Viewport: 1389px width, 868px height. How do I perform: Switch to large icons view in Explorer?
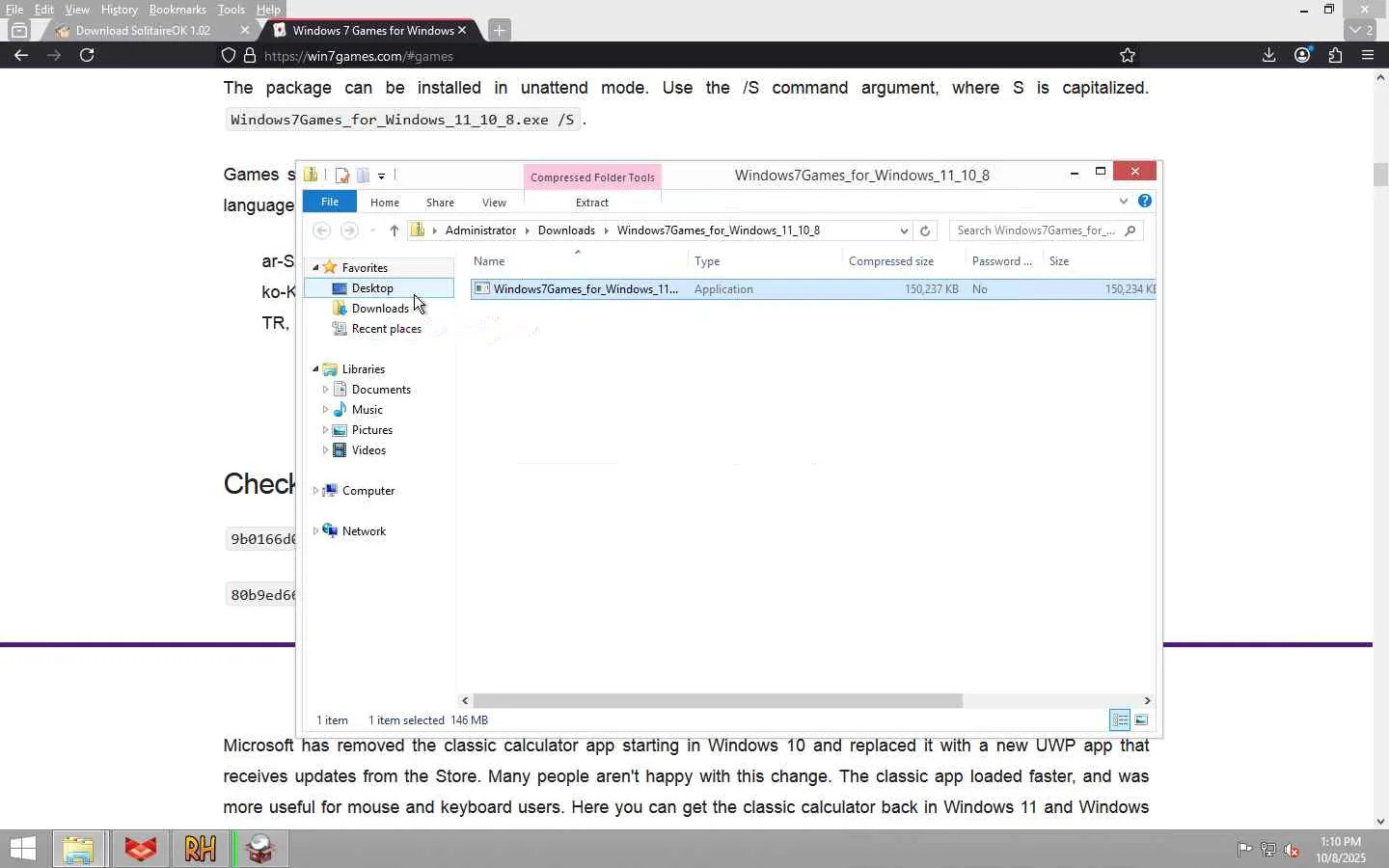[1141, 720]
